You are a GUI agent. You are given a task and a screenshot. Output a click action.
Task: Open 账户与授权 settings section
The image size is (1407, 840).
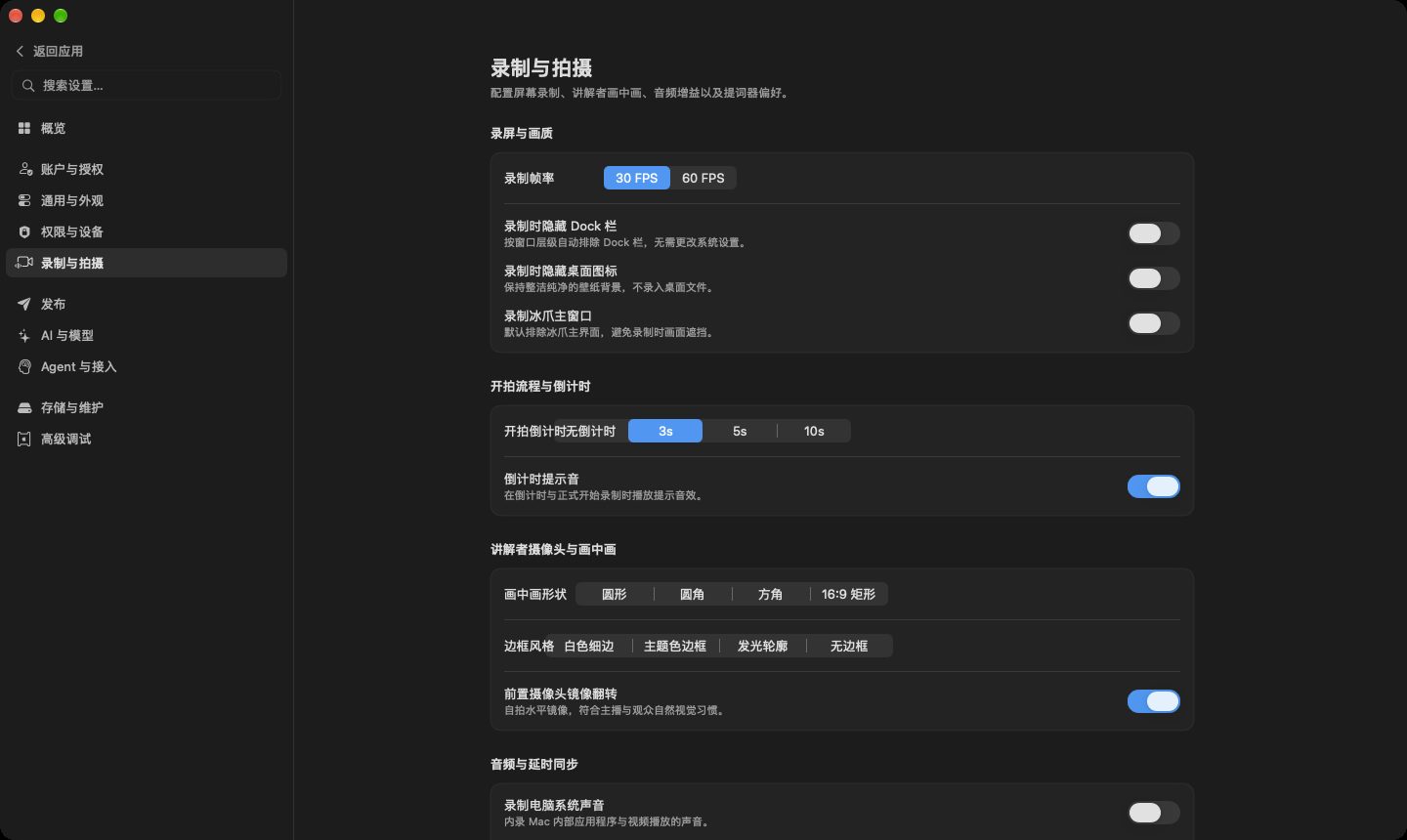(147, 169)
